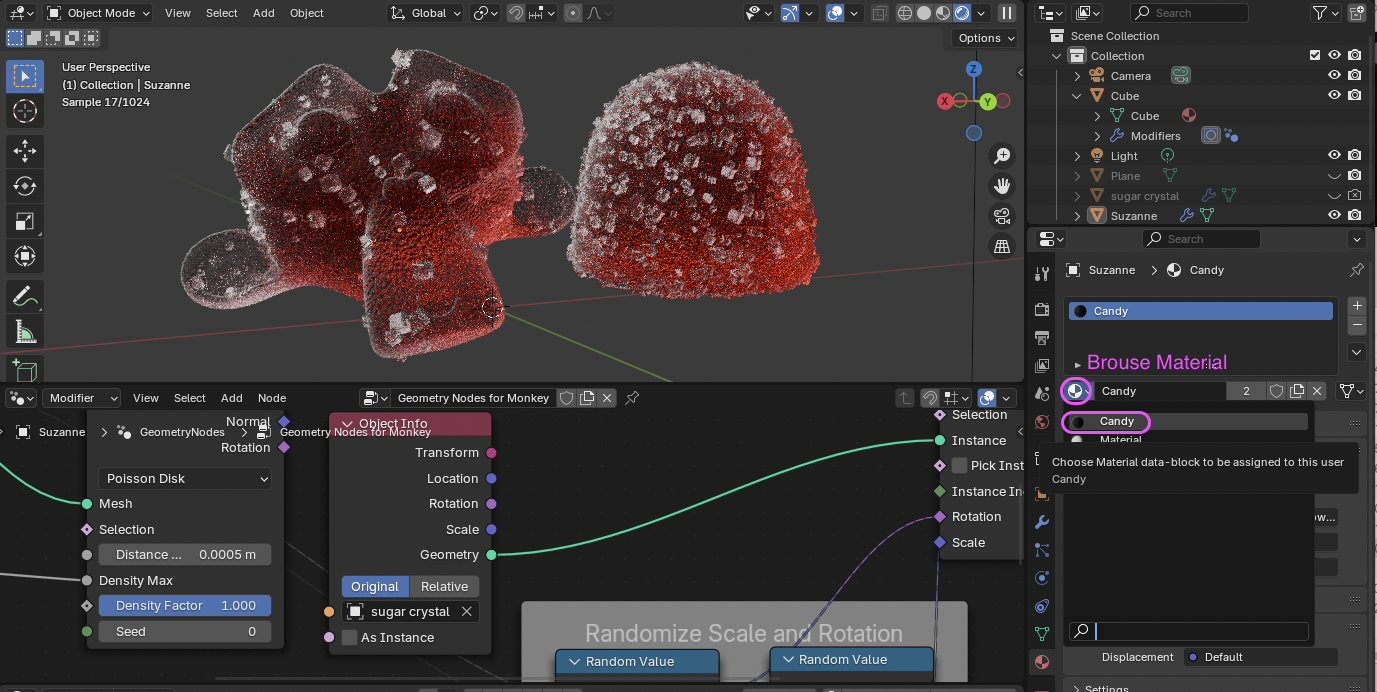Screen dimensions: 1377x692
Task: Adjust the Density Factor slider
Action: [x=185, y=606]
